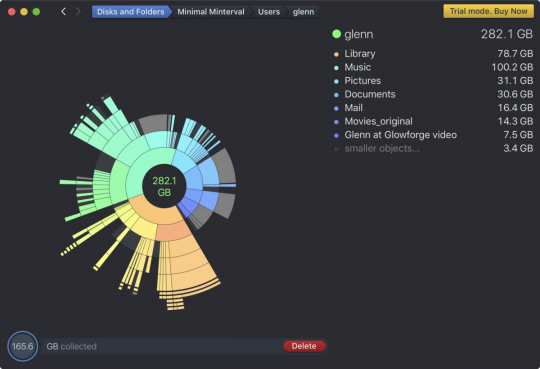
Task: Click the blue dot beside Documents
Action: (x=336, y=95)
